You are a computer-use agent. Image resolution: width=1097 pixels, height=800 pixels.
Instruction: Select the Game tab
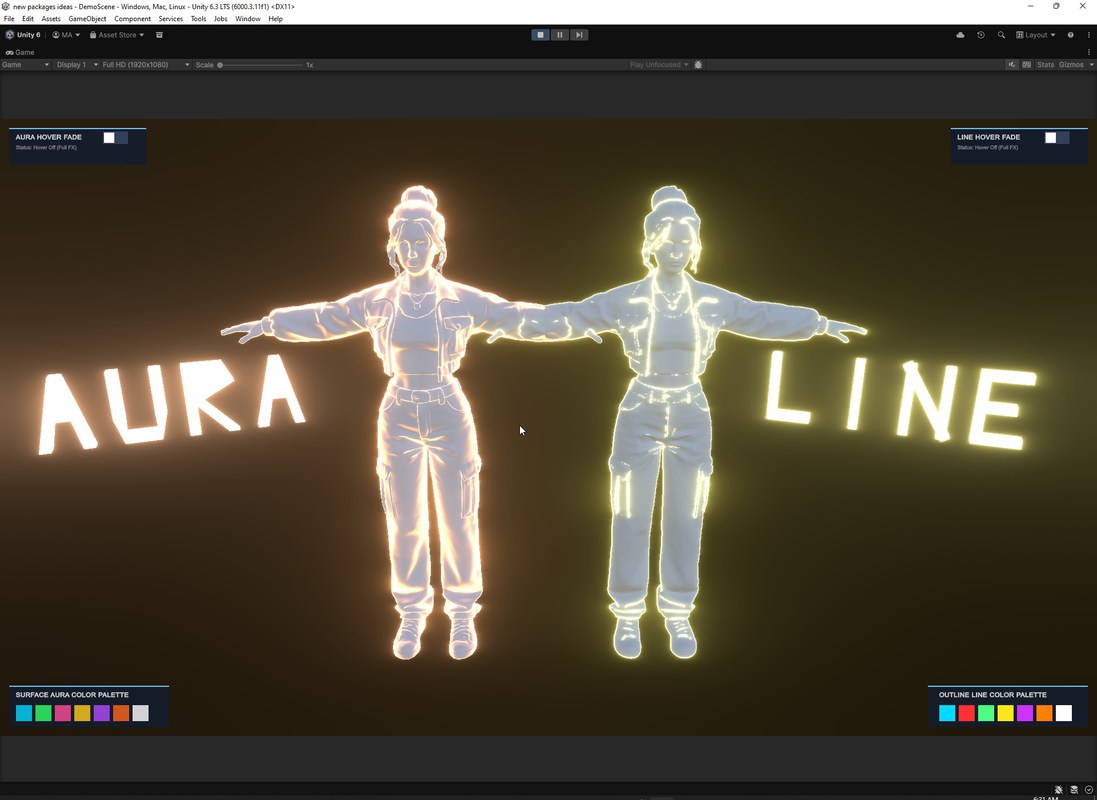click(x=20, y=52)
